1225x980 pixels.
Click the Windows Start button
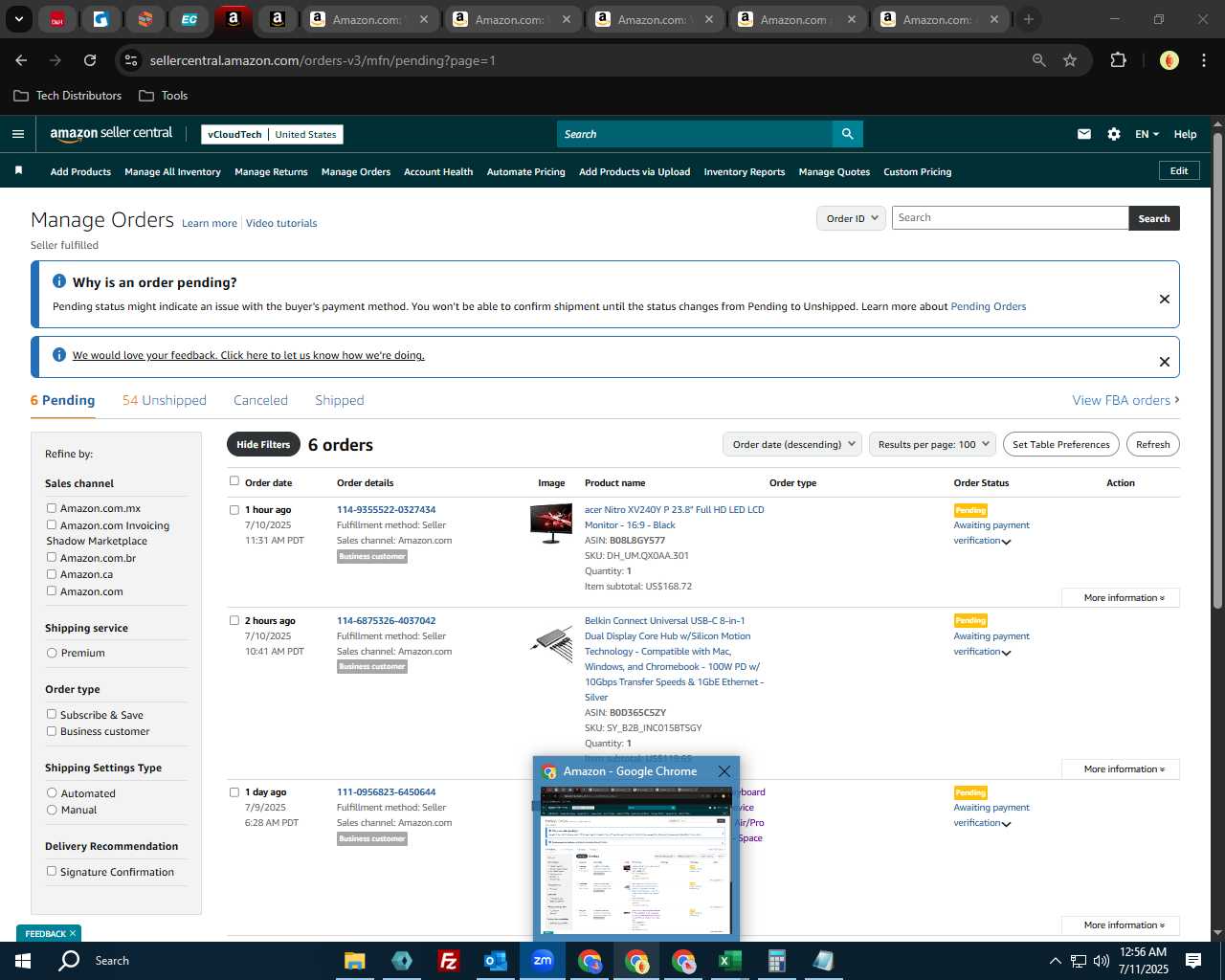click(23, 961)
